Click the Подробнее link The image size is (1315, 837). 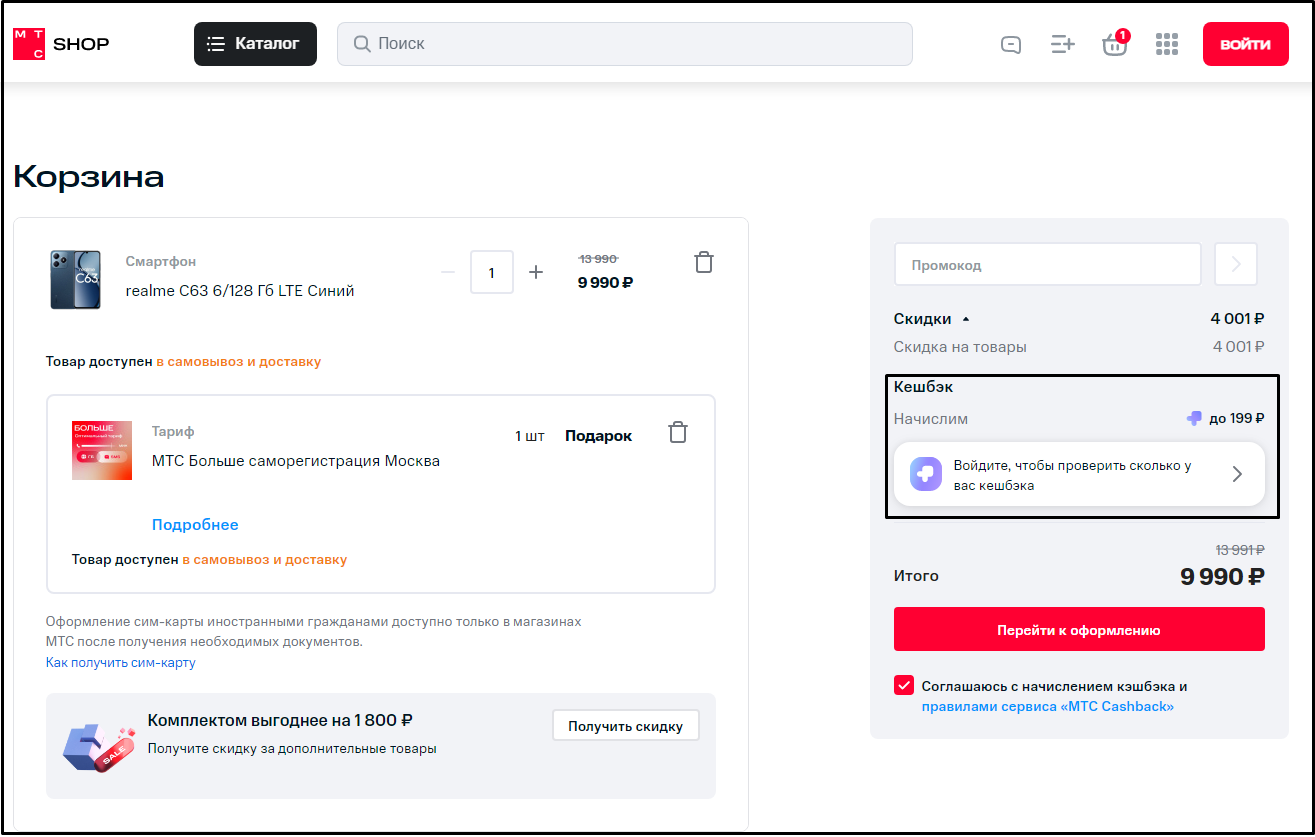pos(195,525)
